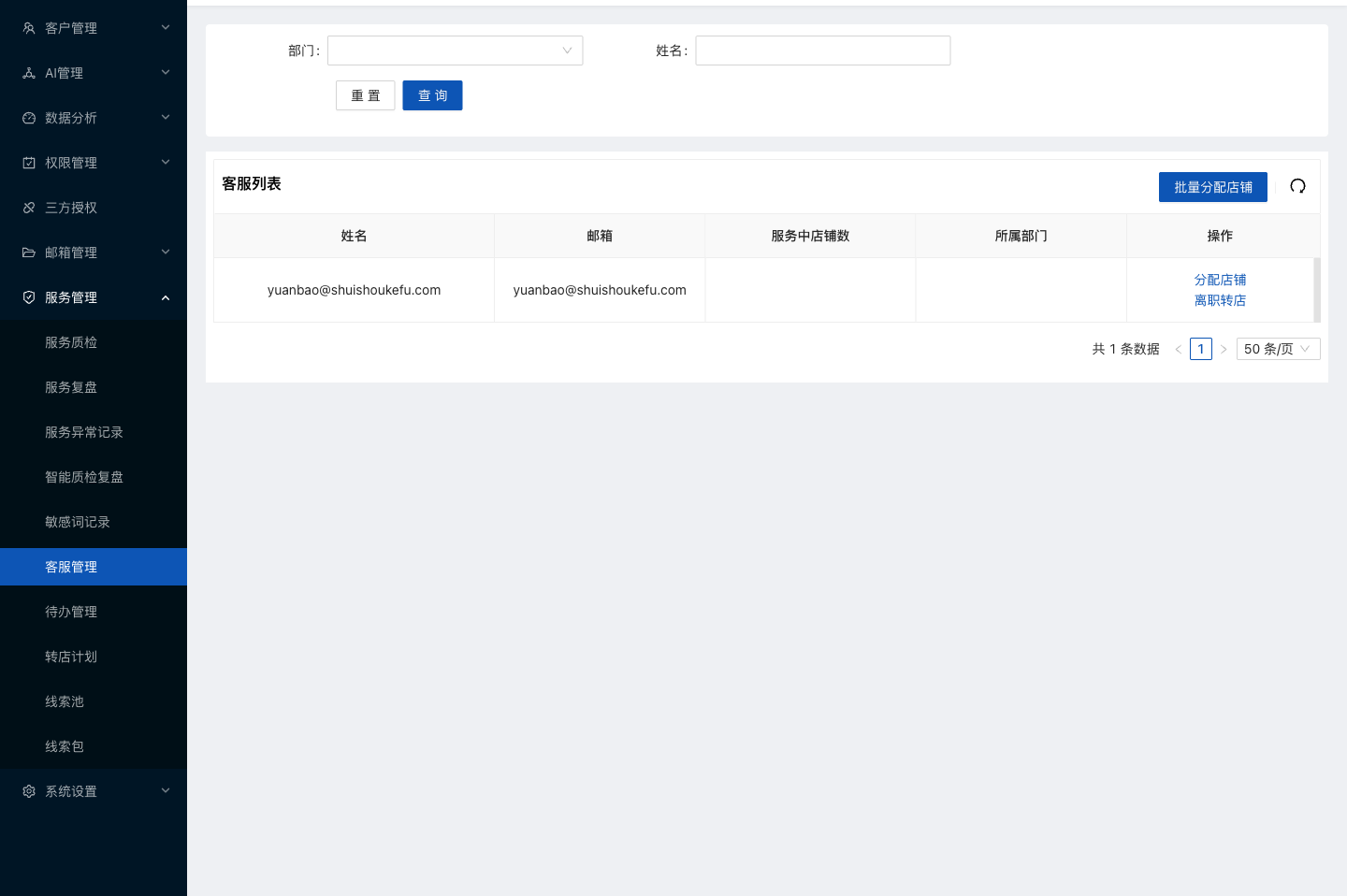Refresh the 客服列表 table
This screenshot has width=1347, height=896.
coord(1297,186)
